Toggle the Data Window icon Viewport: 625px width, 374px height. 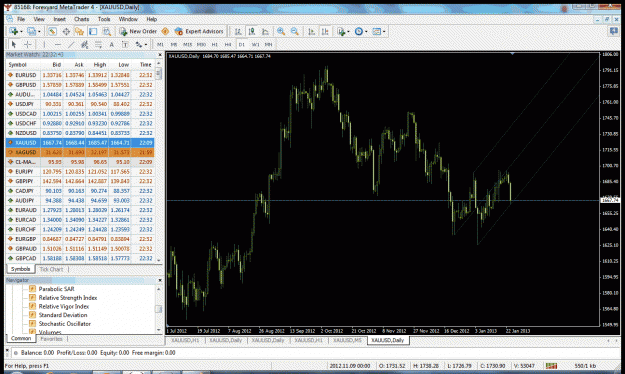(66, 31)
